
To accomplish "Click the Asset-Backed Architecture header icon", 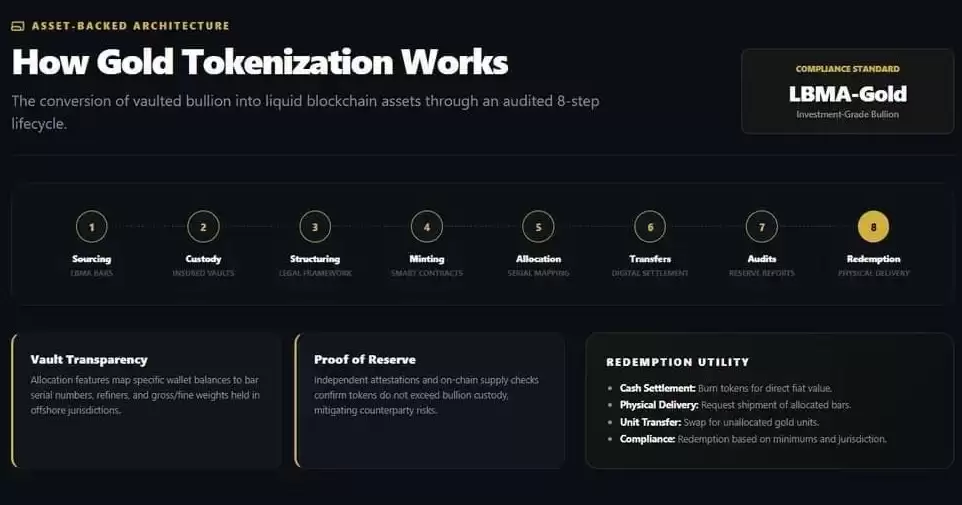I will [x=18, y=26].
